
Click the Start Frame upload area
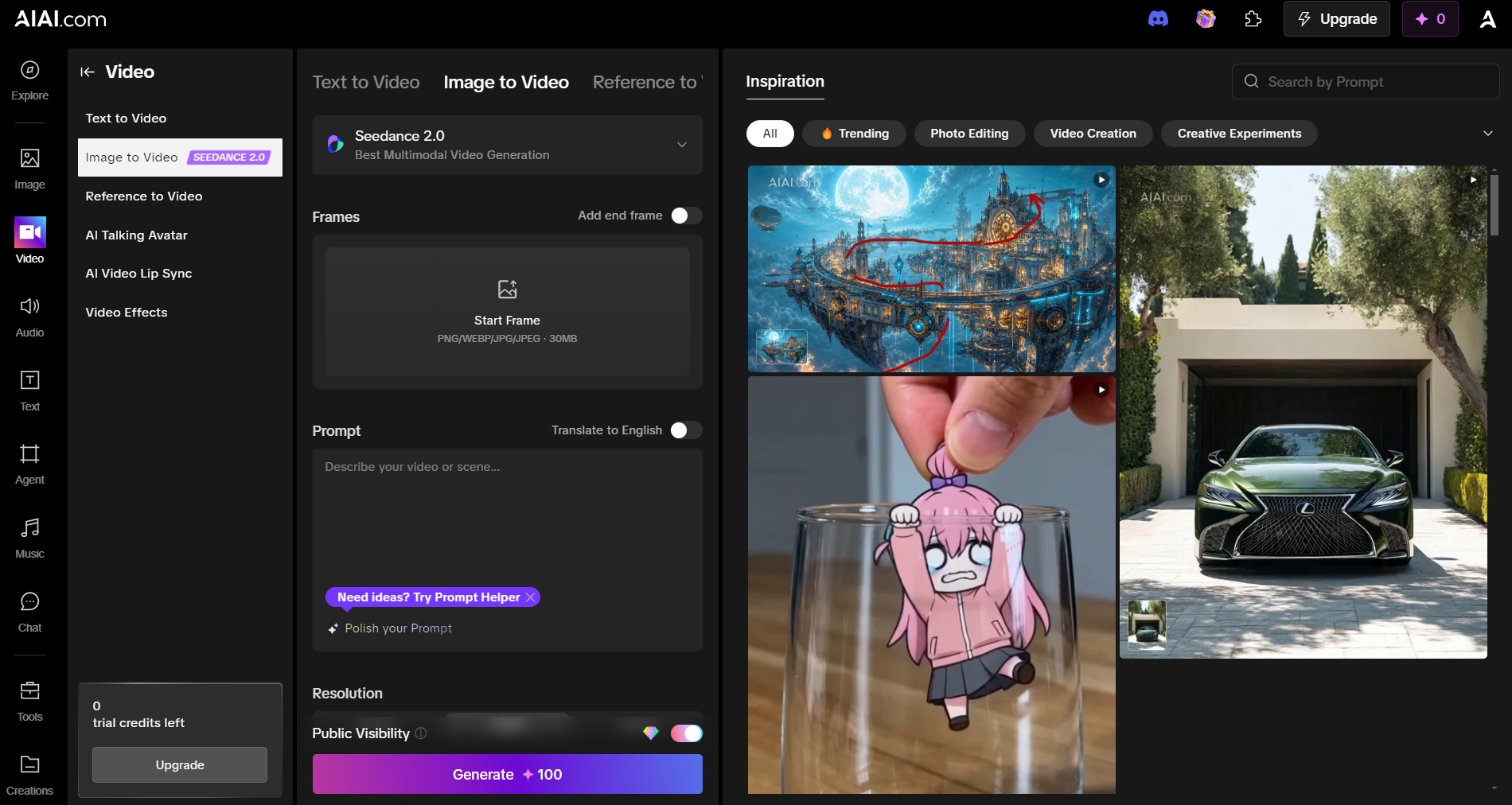click(507, 312)
